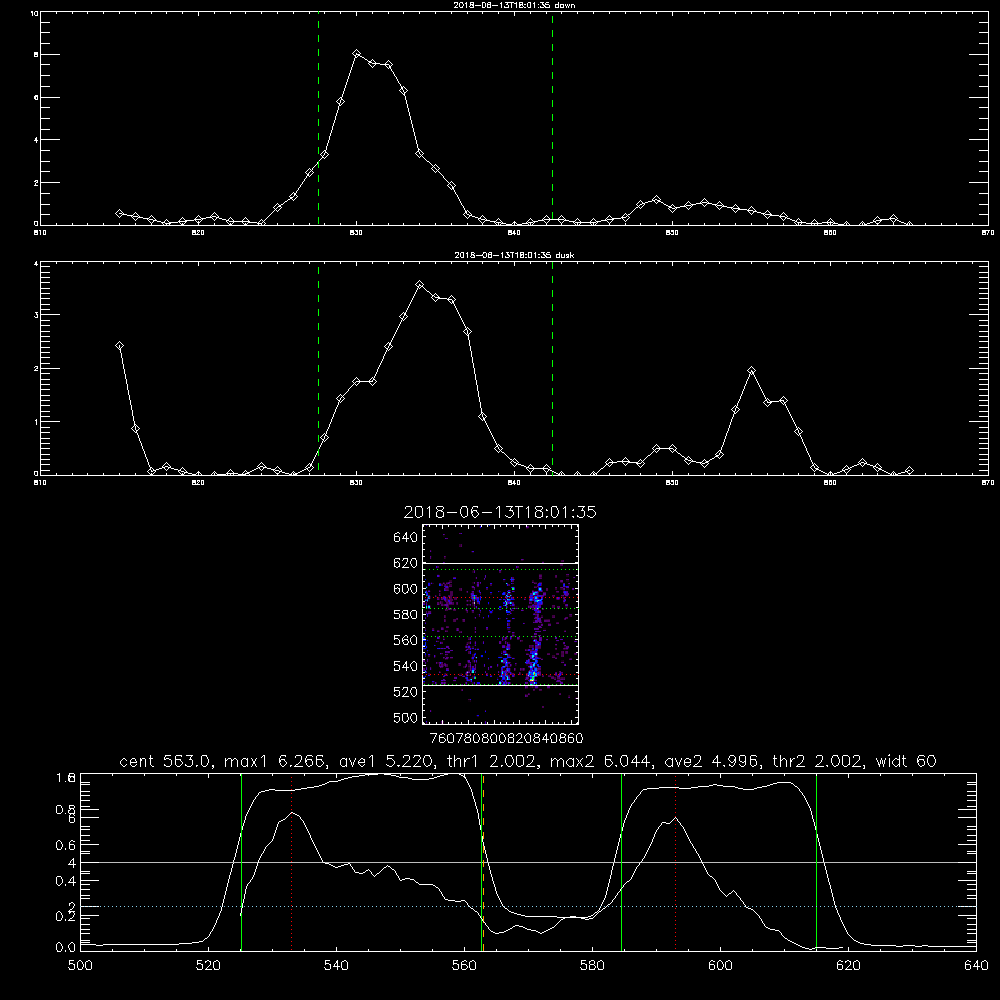Click the large '2018-06-13T18:01:35' title above the image
Viewport: 1000px width, 1000px height.
pos(500,513)
